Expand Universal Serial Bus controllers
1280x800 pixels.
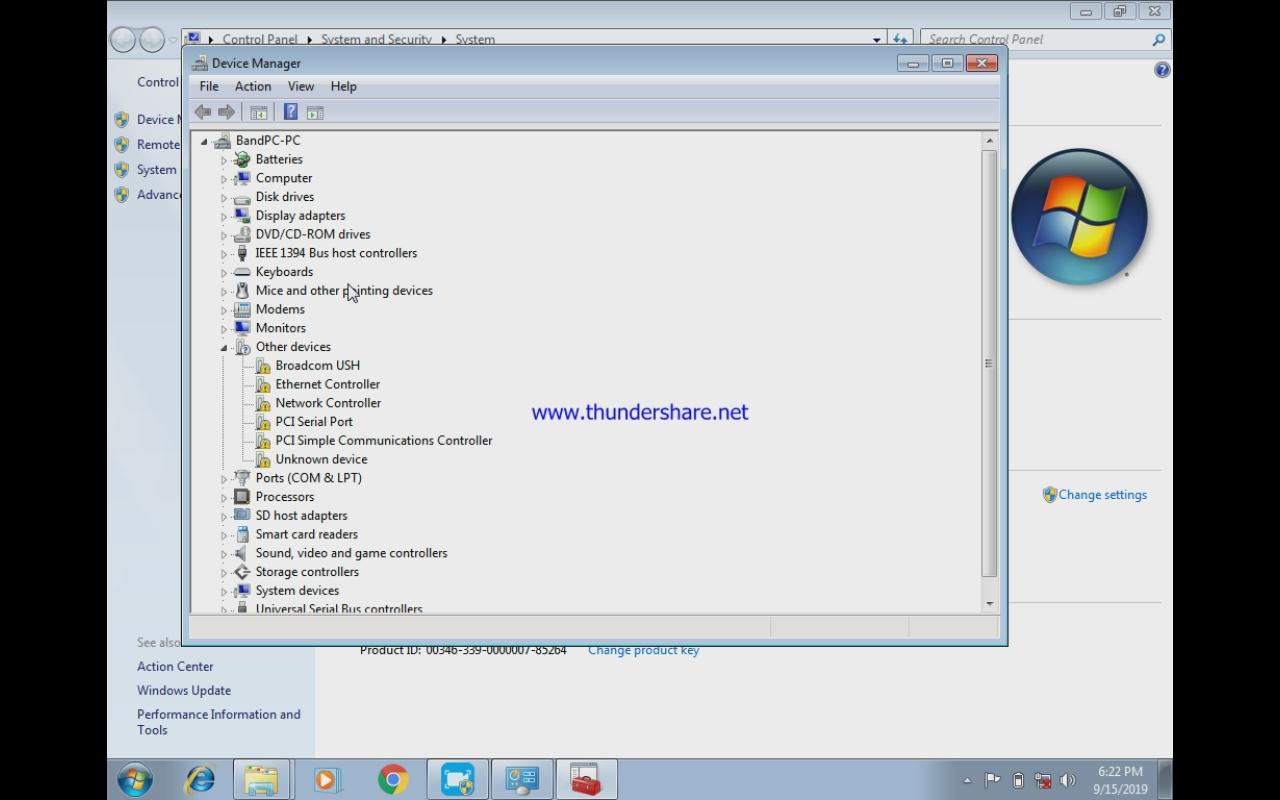pos(224,608)
